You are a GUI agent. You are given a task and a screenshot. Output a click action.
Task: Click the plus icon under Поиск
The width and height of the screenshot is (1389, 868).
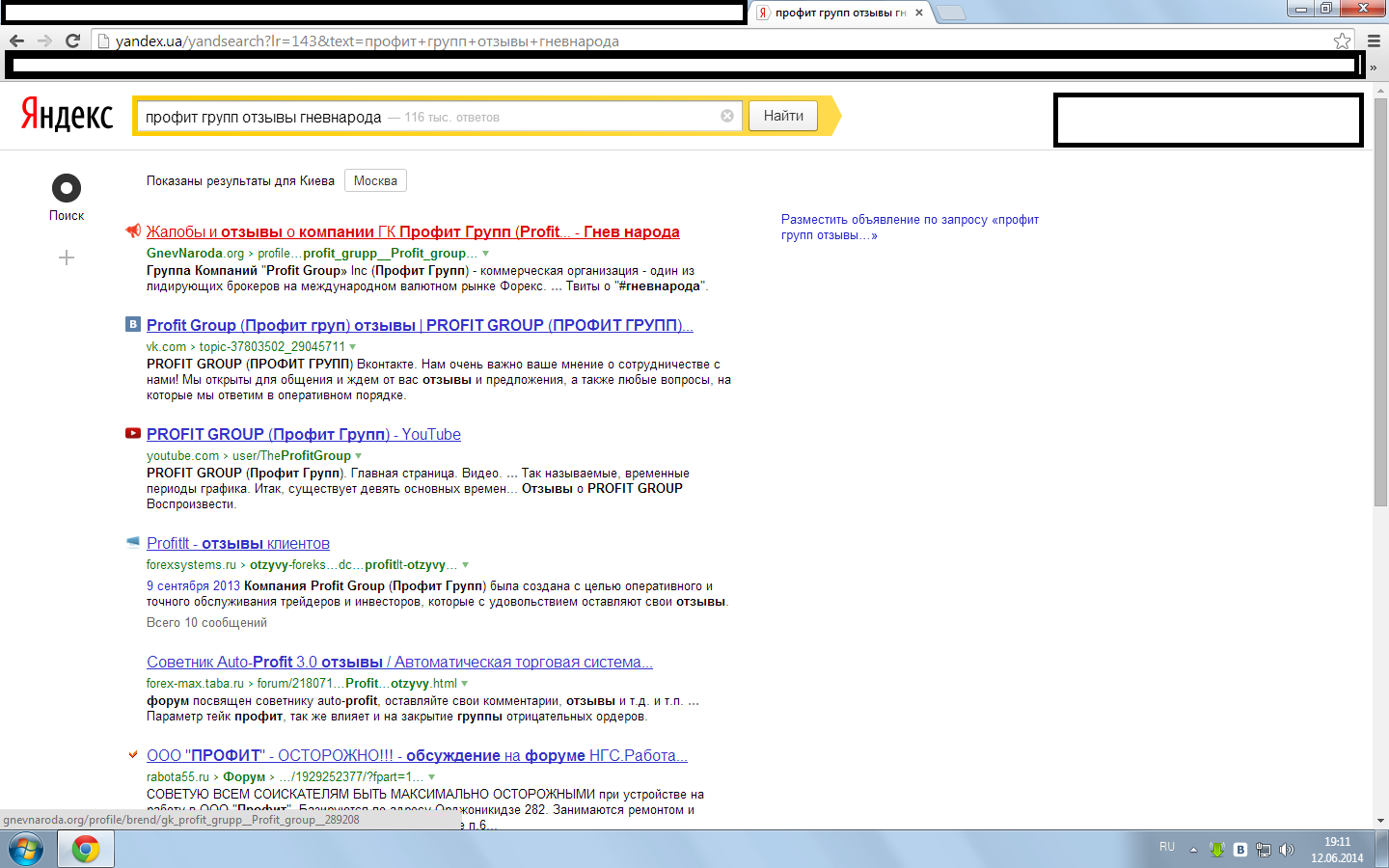[67, 258]
